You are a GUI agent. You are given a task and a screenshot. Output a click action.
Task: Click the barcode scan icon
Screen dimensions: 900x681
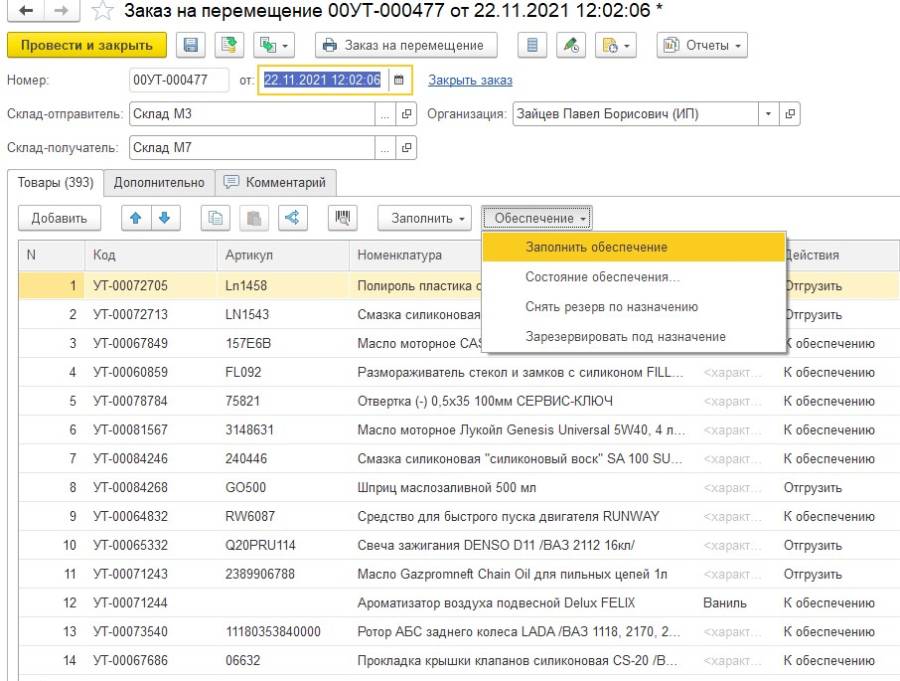[344, 217]
